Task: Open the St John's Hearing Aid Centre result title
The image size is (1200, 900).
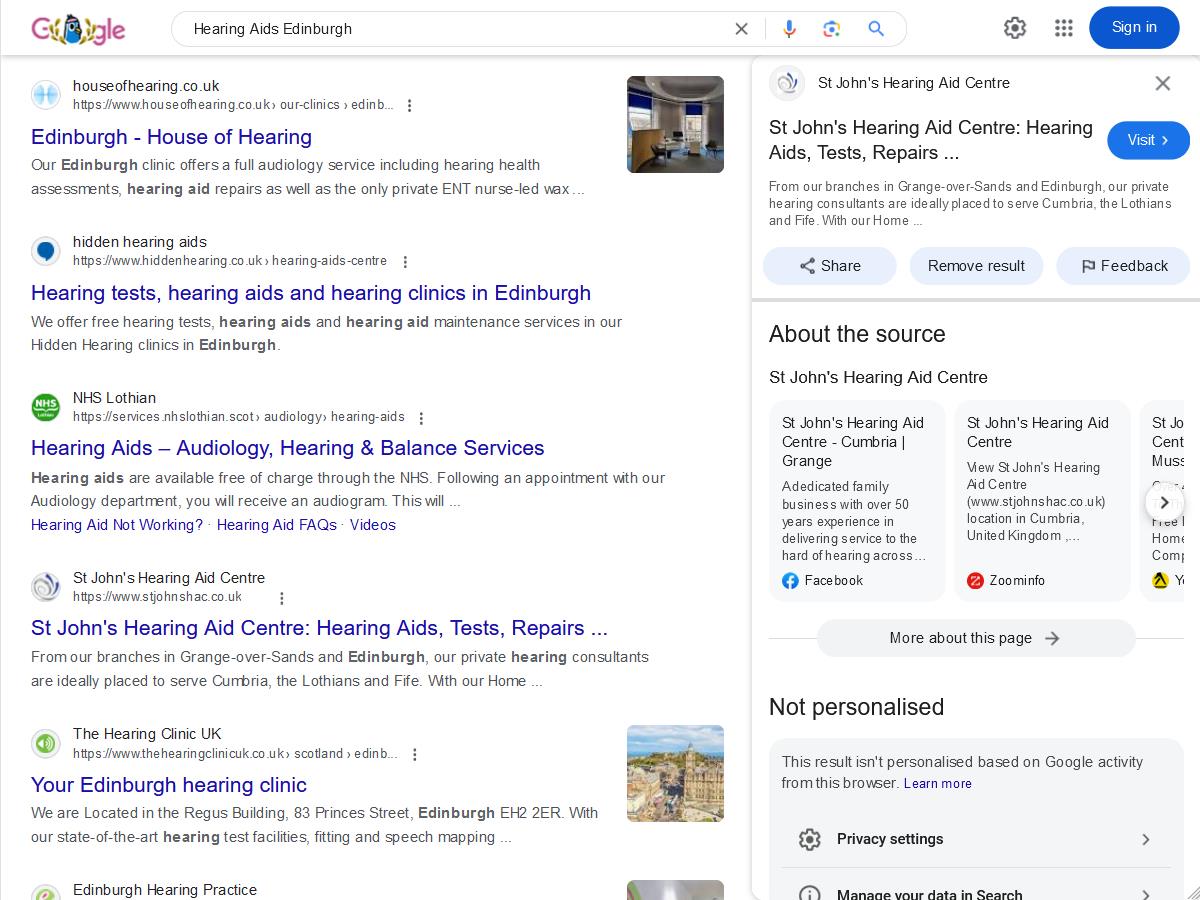Action: 319,628
